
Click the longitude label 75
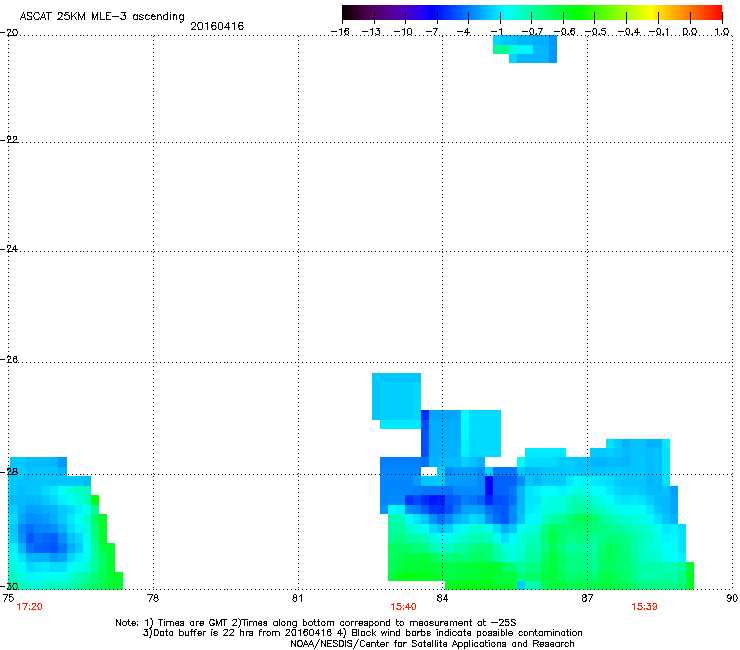pos(8,598)
